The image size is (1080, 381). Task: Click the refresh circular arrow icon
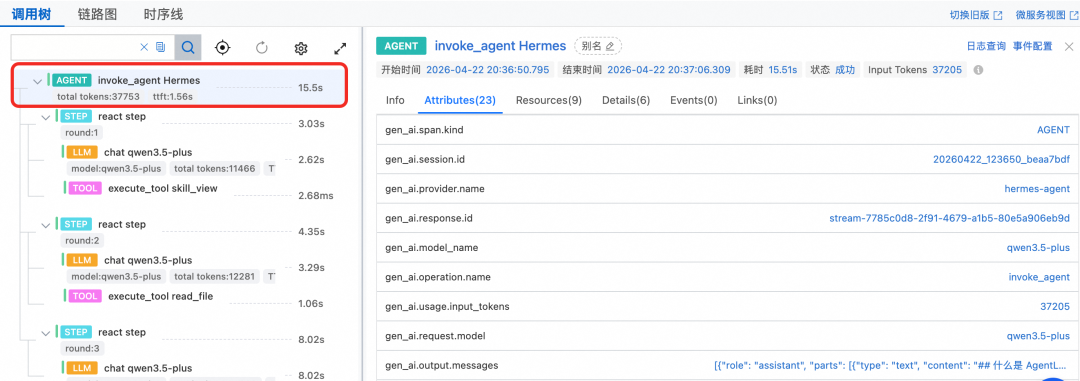click(x=262, y=48)
